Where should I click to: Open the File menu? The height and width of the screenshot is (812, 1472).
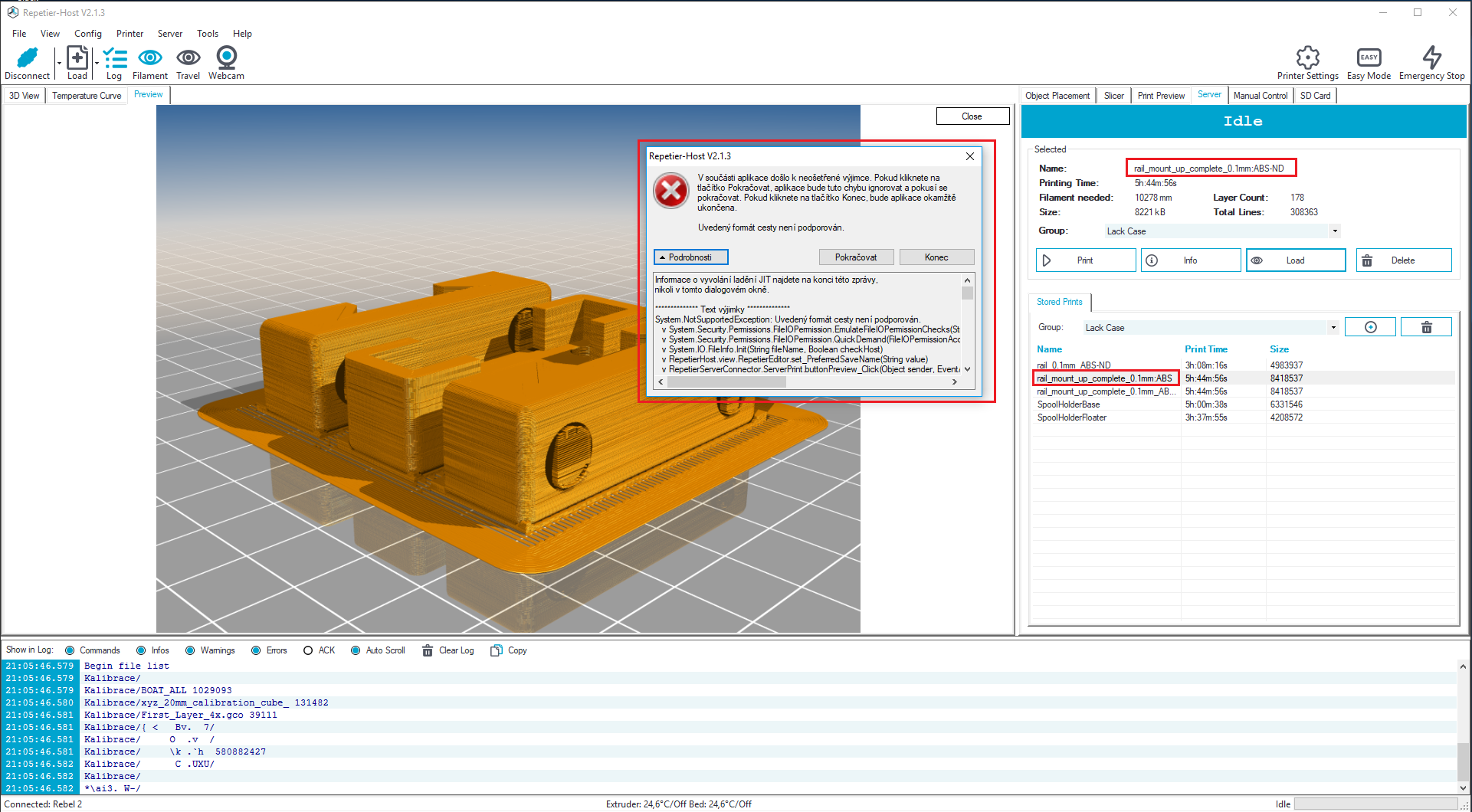(x=19, y=34)
